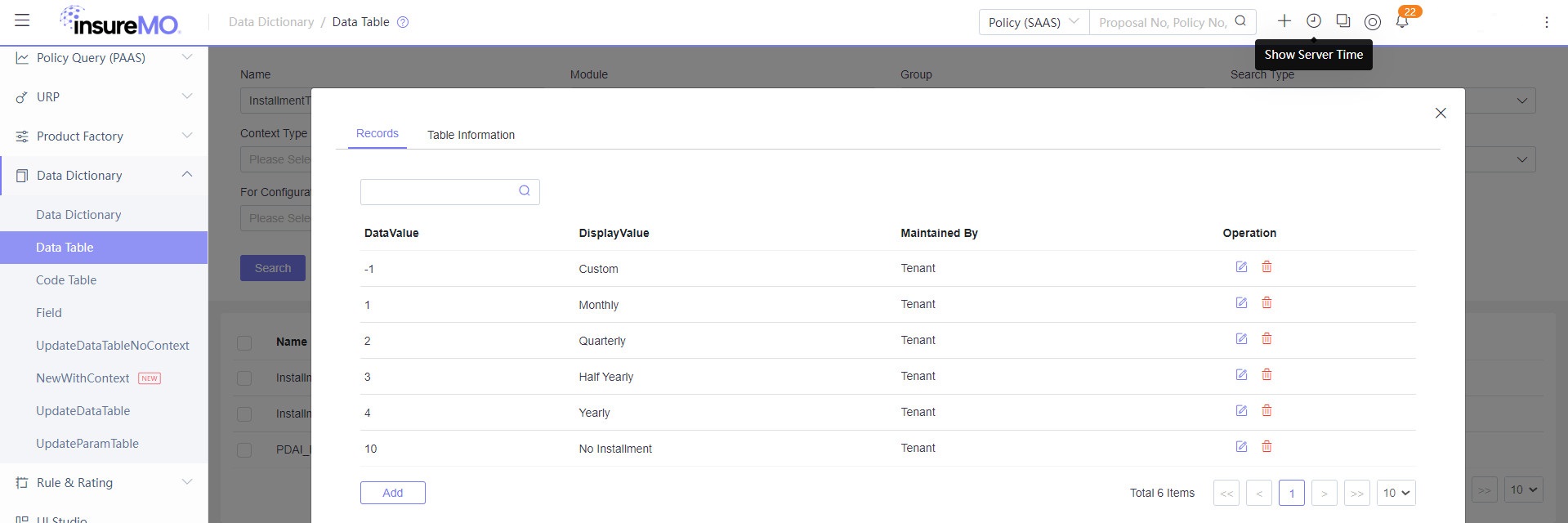Image resolution: width=1568 pixels, height=523 pixels.
Task: Switch to the Table Information tab
Action: tap(471, 135)
